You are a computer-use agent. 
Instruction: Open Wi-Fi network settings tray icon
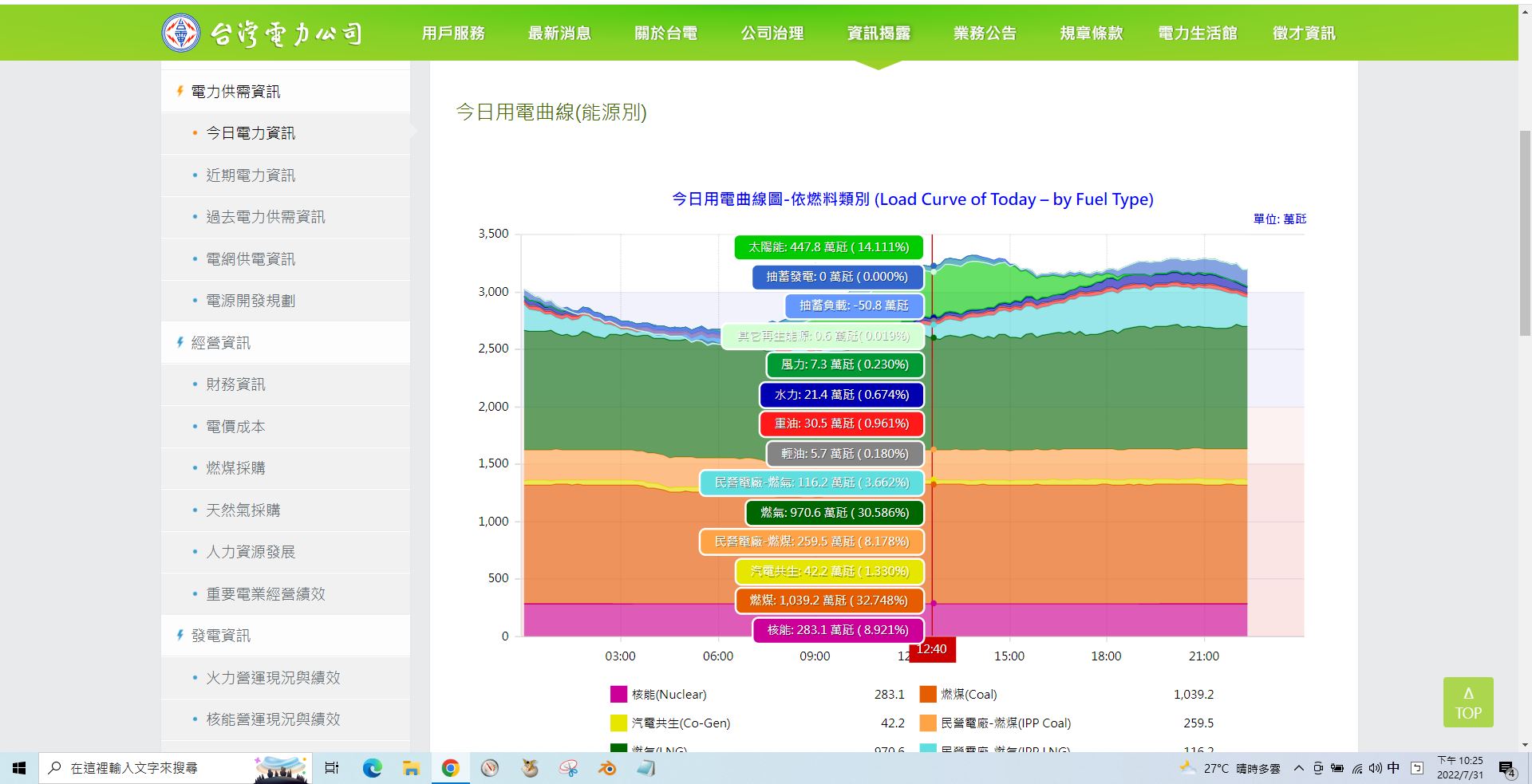[1357, 769]
